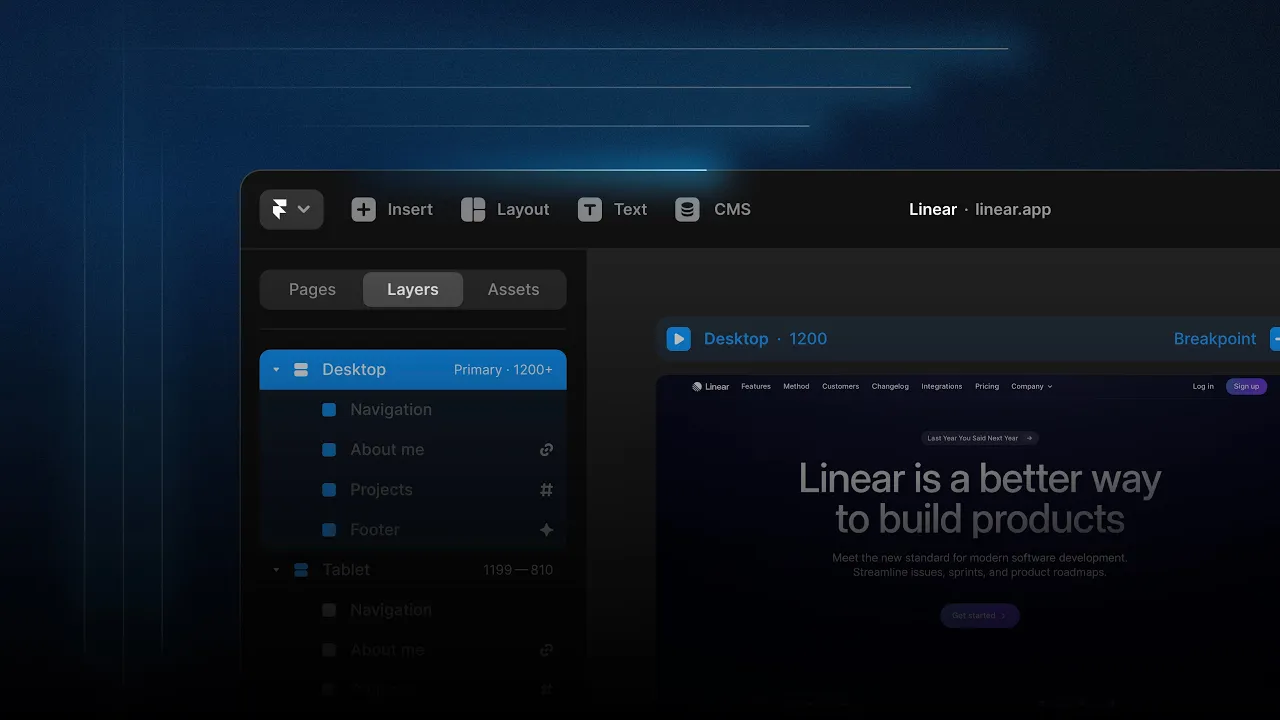Open Features link in site preview

756,386
